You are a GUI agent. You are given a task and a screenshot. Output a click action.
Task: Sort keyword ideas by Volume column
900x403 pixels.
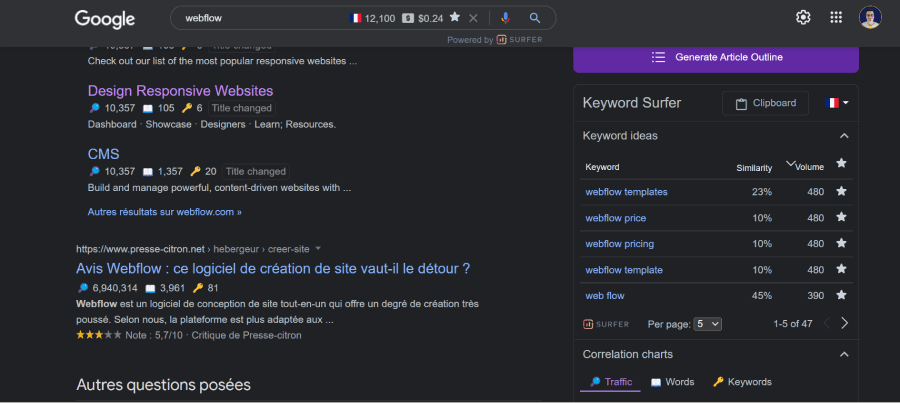pos(809,167)
